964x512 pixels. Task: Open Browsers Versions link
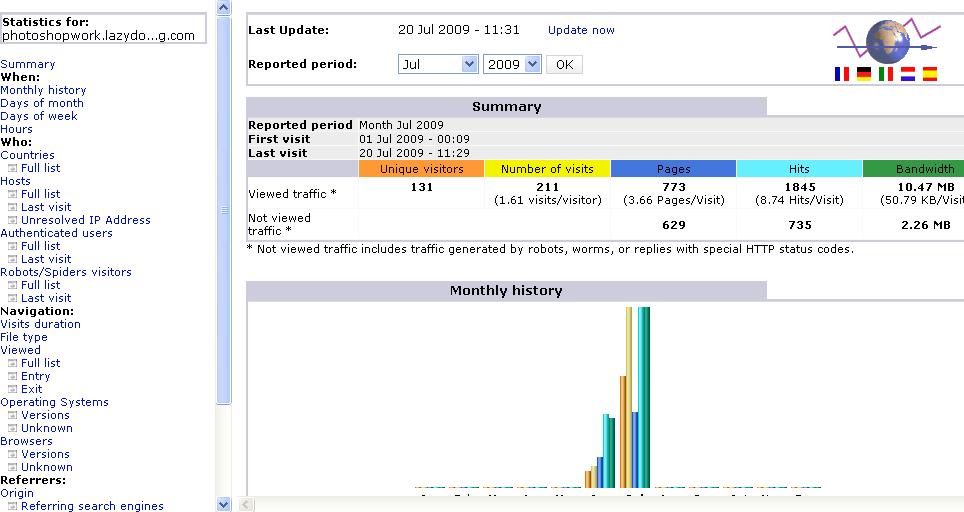(x=45, y=454)
